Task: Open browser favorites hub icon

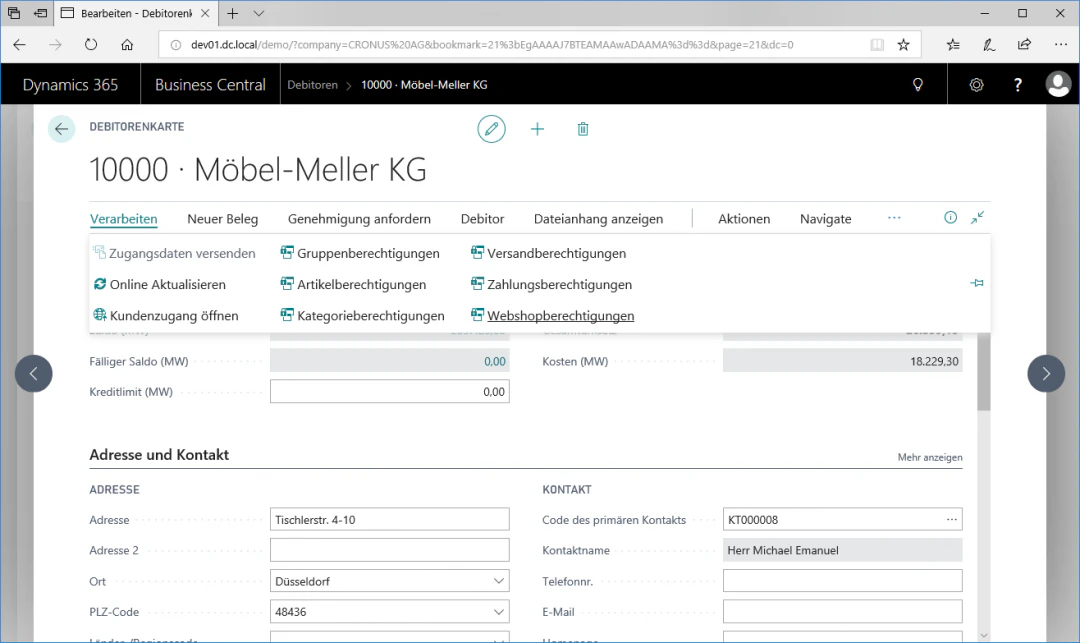Action: (953, 45)
